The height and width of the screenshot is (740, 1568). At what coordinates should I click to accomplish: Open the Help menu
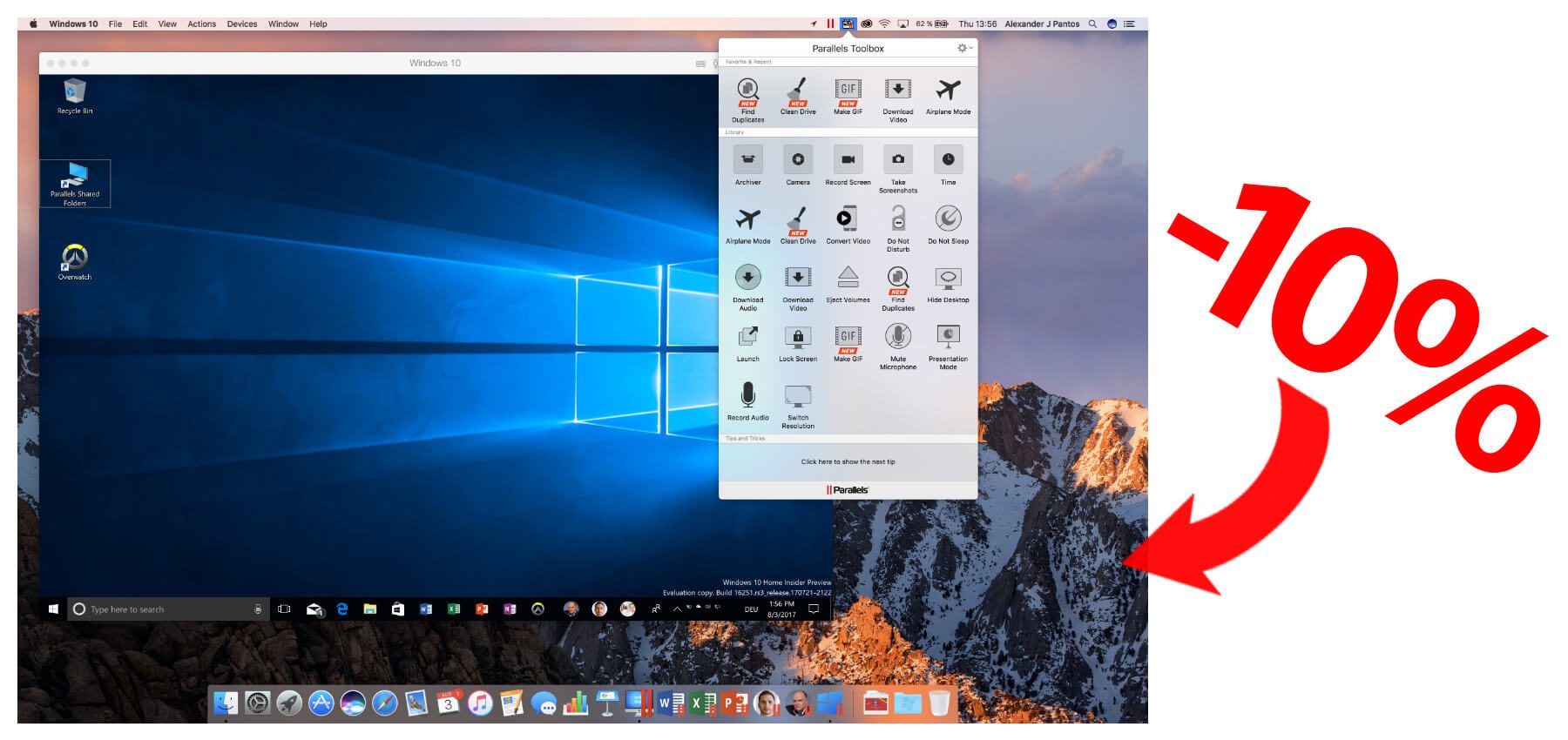(x=318, y=24)
